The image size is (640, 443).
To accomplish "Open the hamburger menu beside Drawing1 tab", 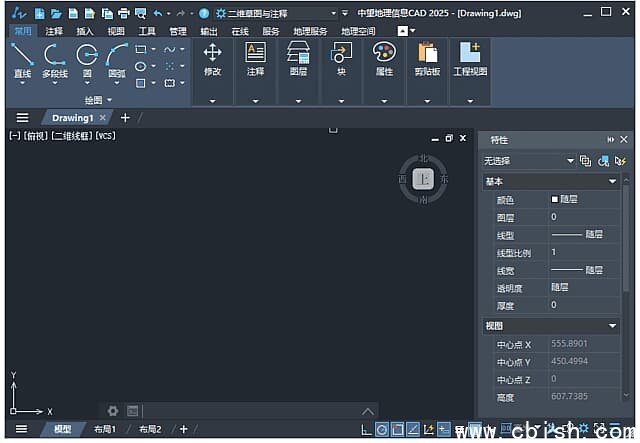I will pyautogui.click(x=22, y=118).
